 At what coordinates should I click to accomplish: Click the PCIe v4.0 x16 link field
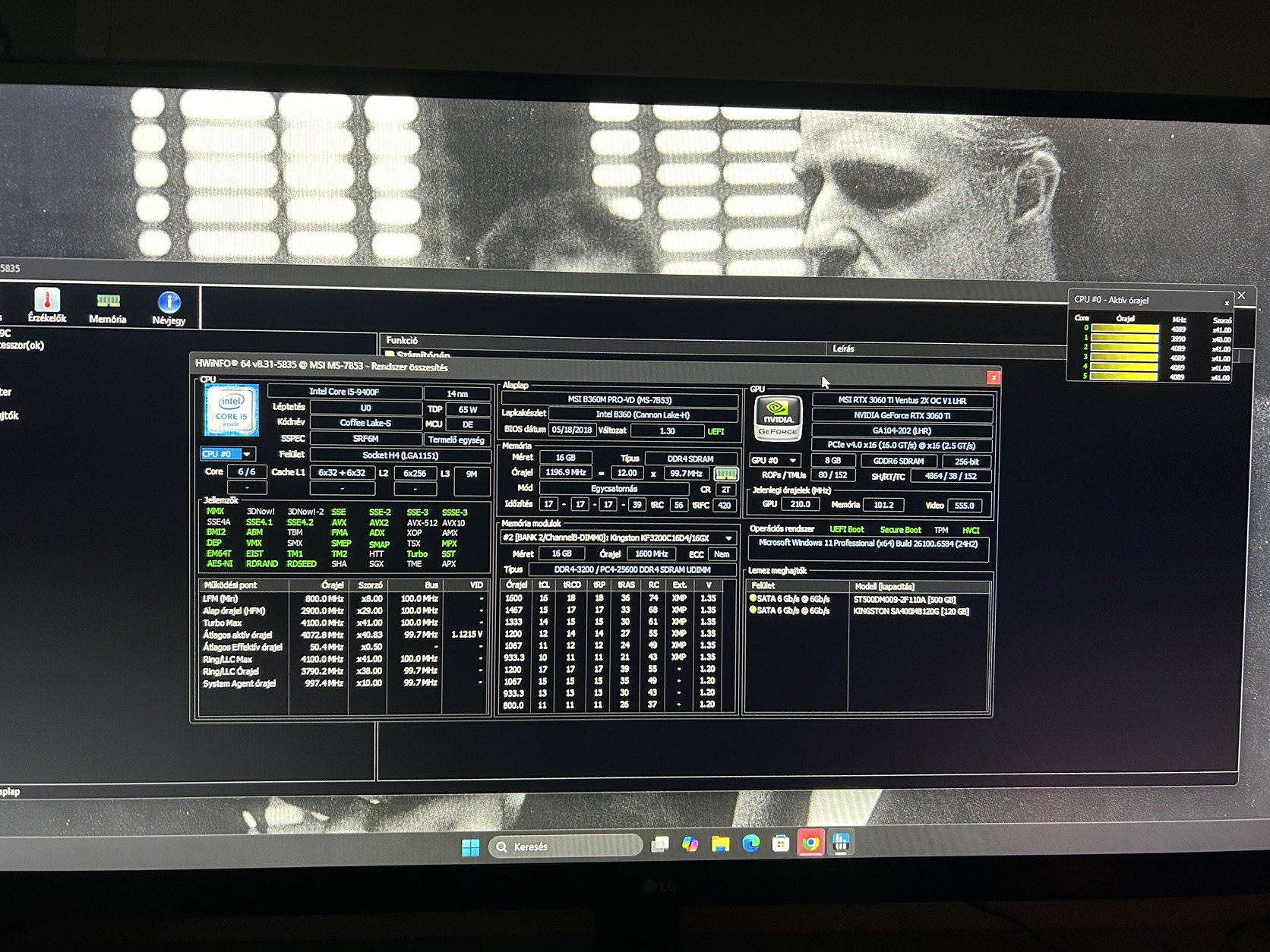[902, 446]
